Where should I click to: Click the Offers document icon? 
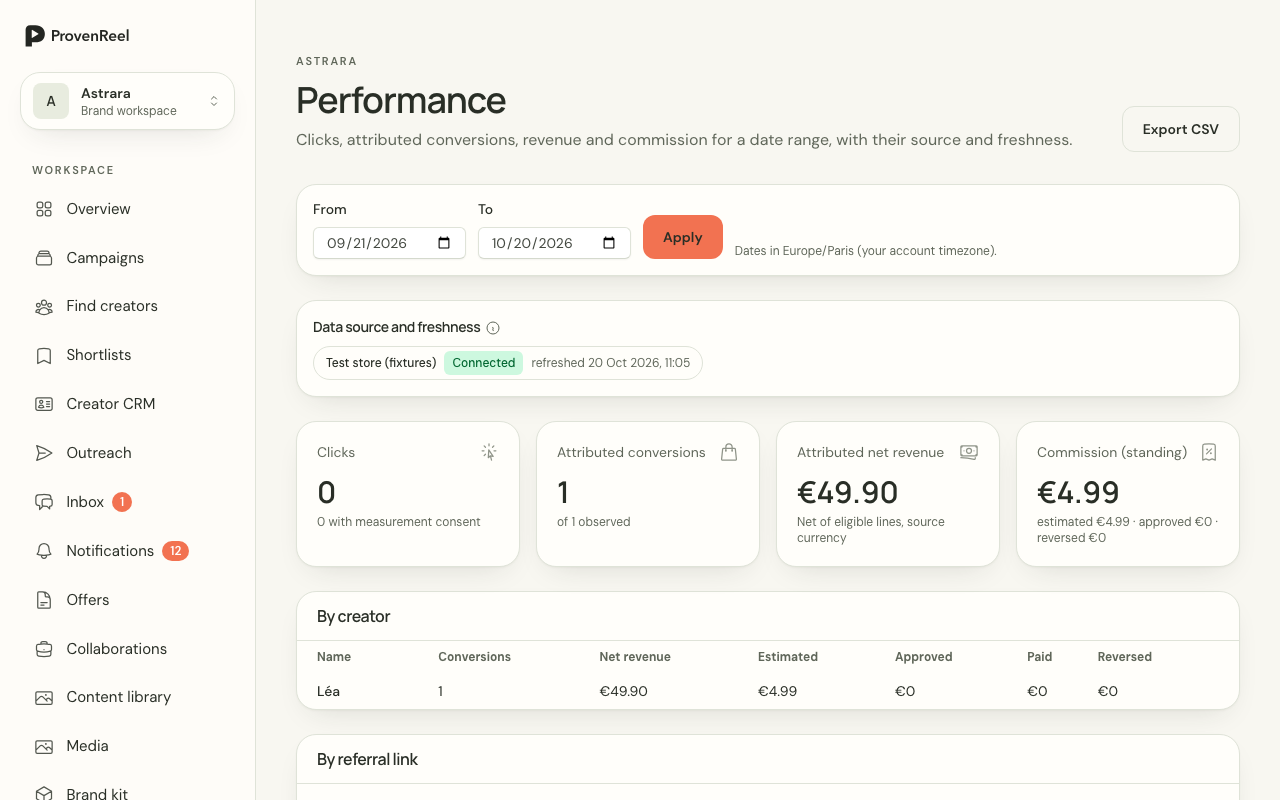pos(44,600)
